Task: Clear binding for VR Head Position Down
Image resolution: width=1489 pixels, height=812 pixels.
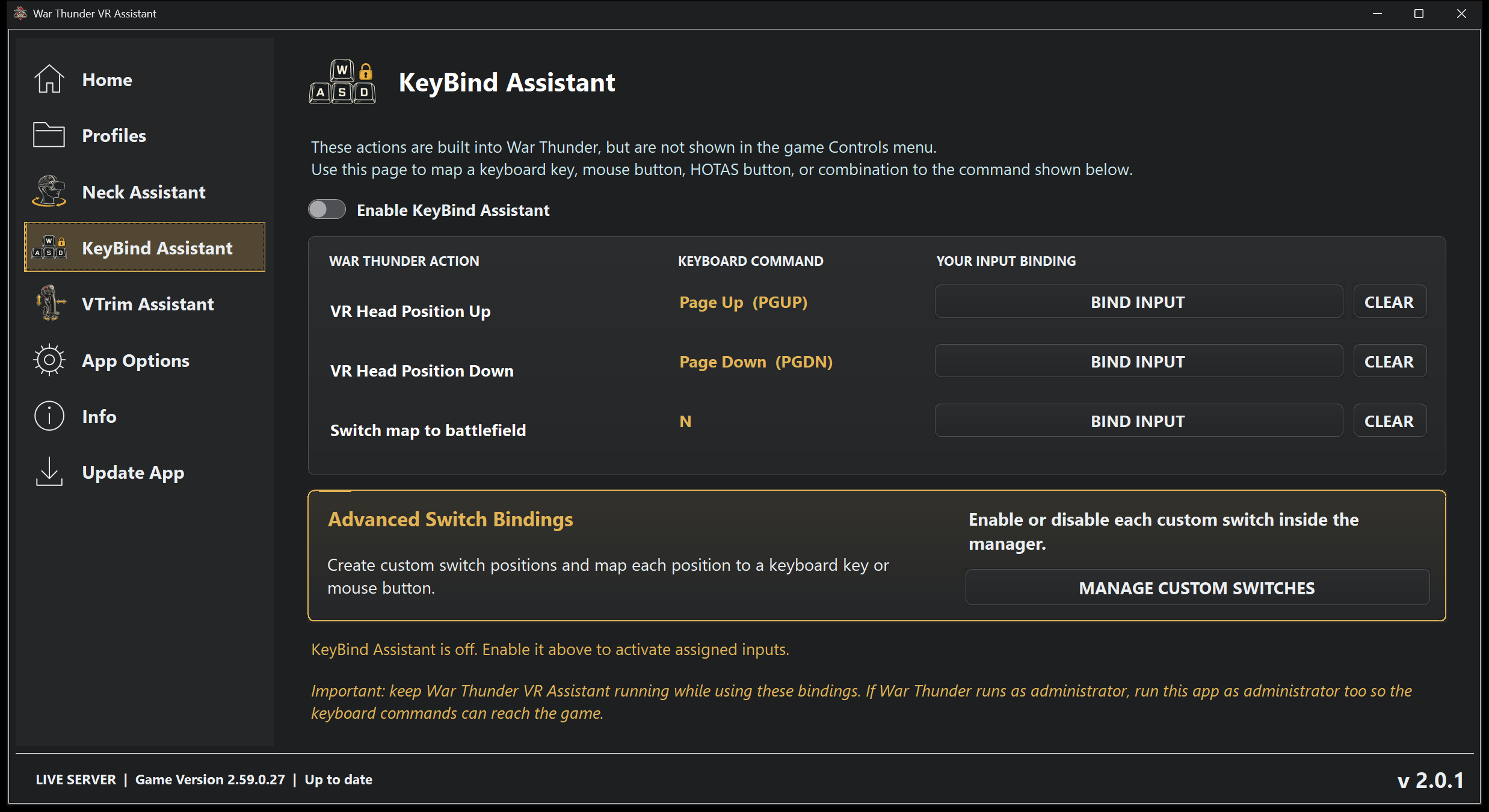Action: [x=1389, y=361]
